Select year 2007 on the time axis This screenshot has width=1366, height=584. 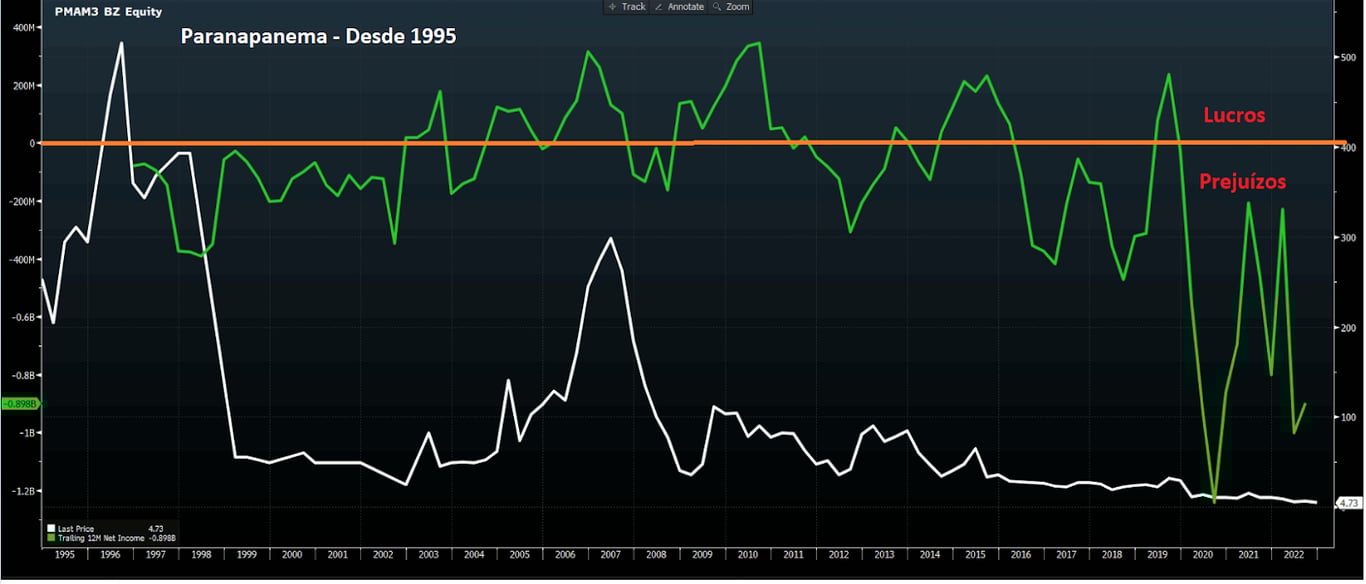tap(611, 553)
